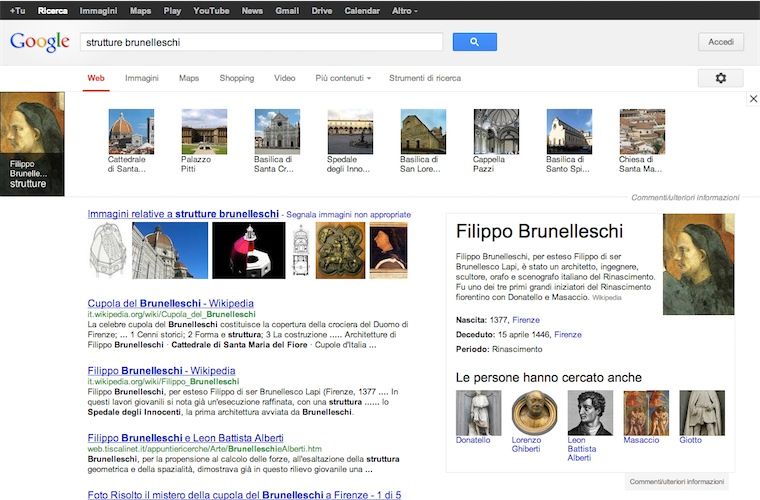The width and height of the screenshot is (760, 500).
Task: Click Donatello name link
Action: click(x=473, y=440)
